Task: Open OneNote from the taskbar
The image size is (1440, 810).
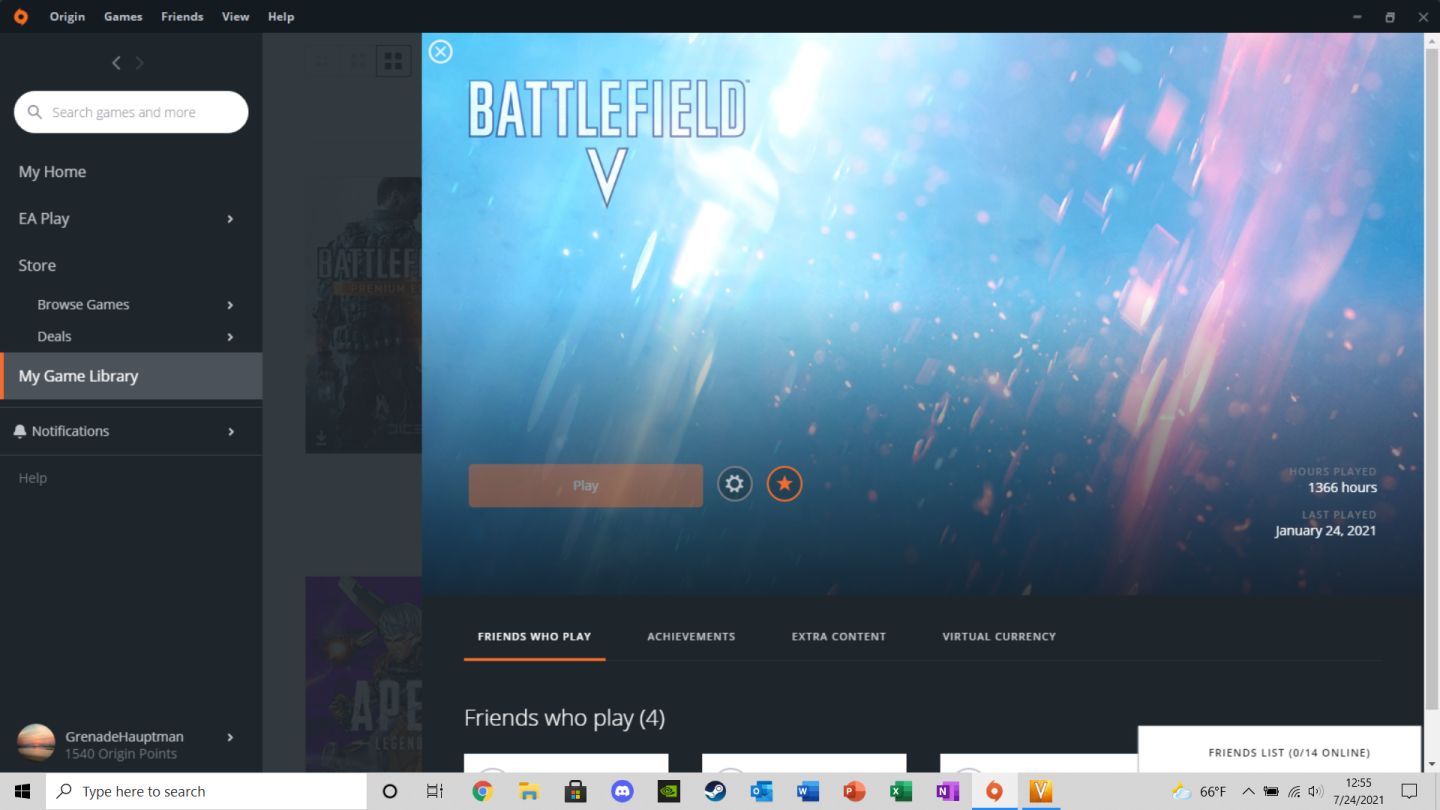Action: pyautogui.click(x=947, y=791)
